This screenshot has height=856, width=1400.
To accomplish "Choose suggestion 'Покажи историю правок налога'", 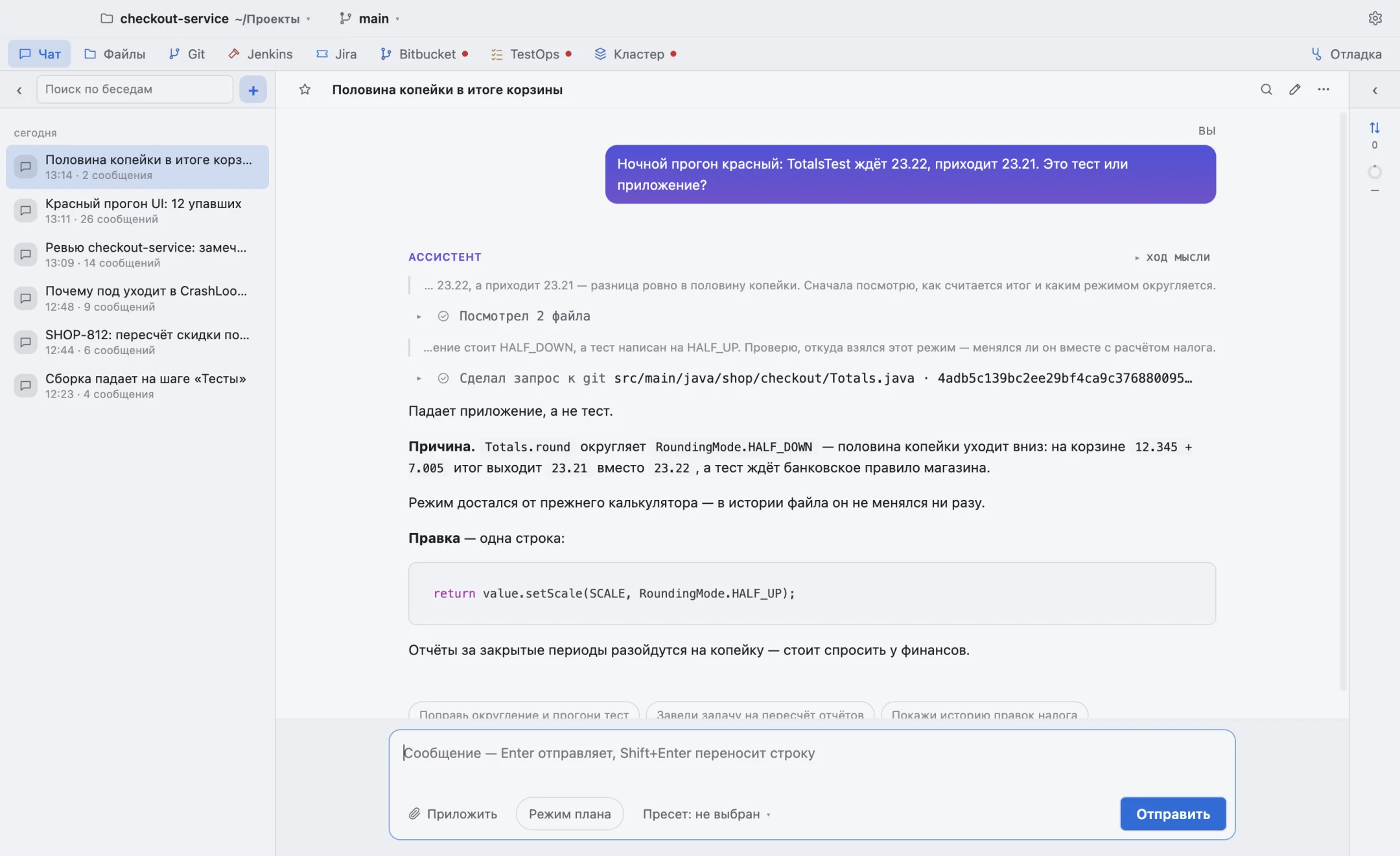I will tap(984, 711).
